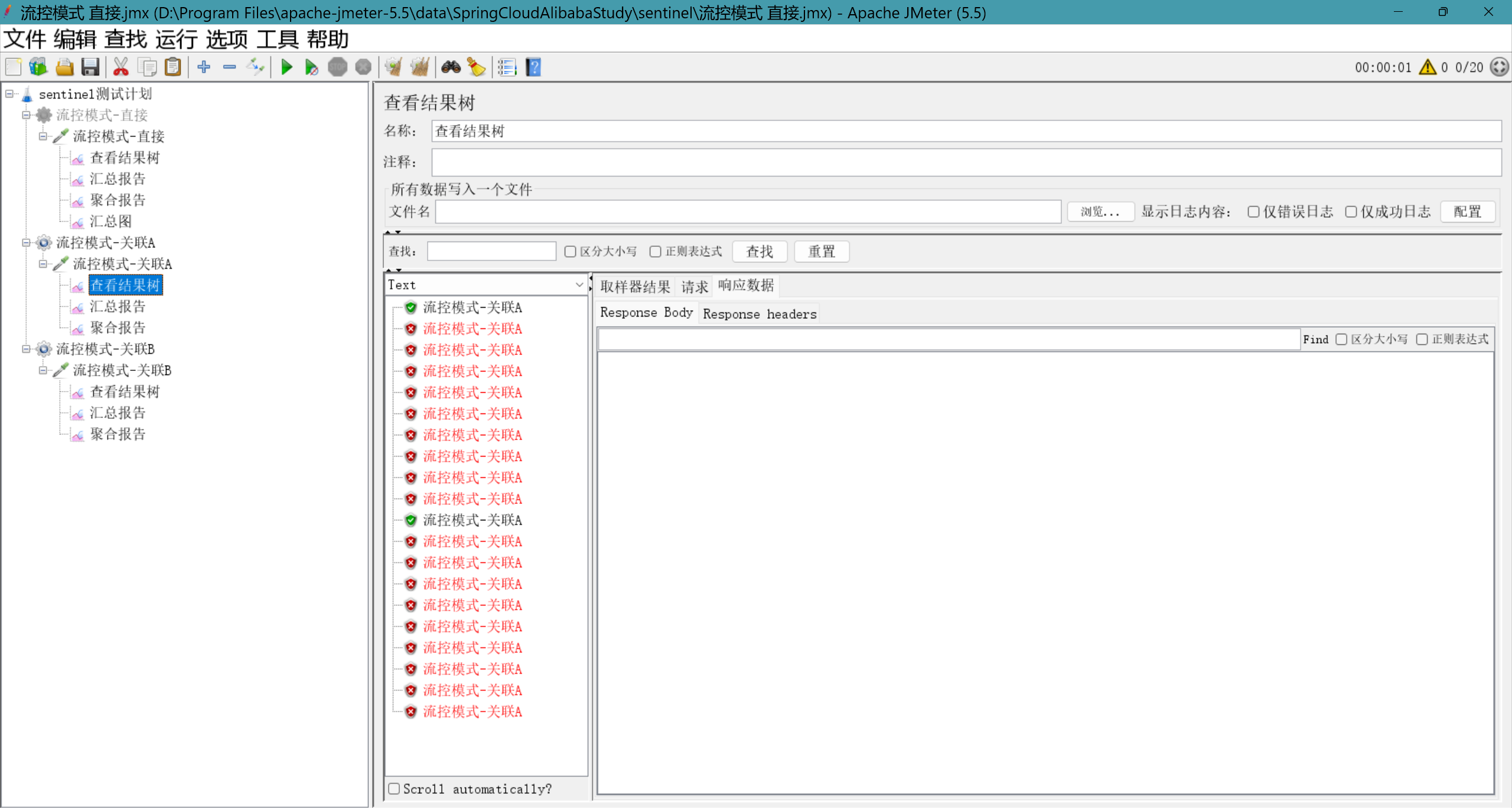Image resolution: width=1512 pixels, height=808 pixels.
Task: Click Start no pauses toolbar icon
Action: [311, 67]
